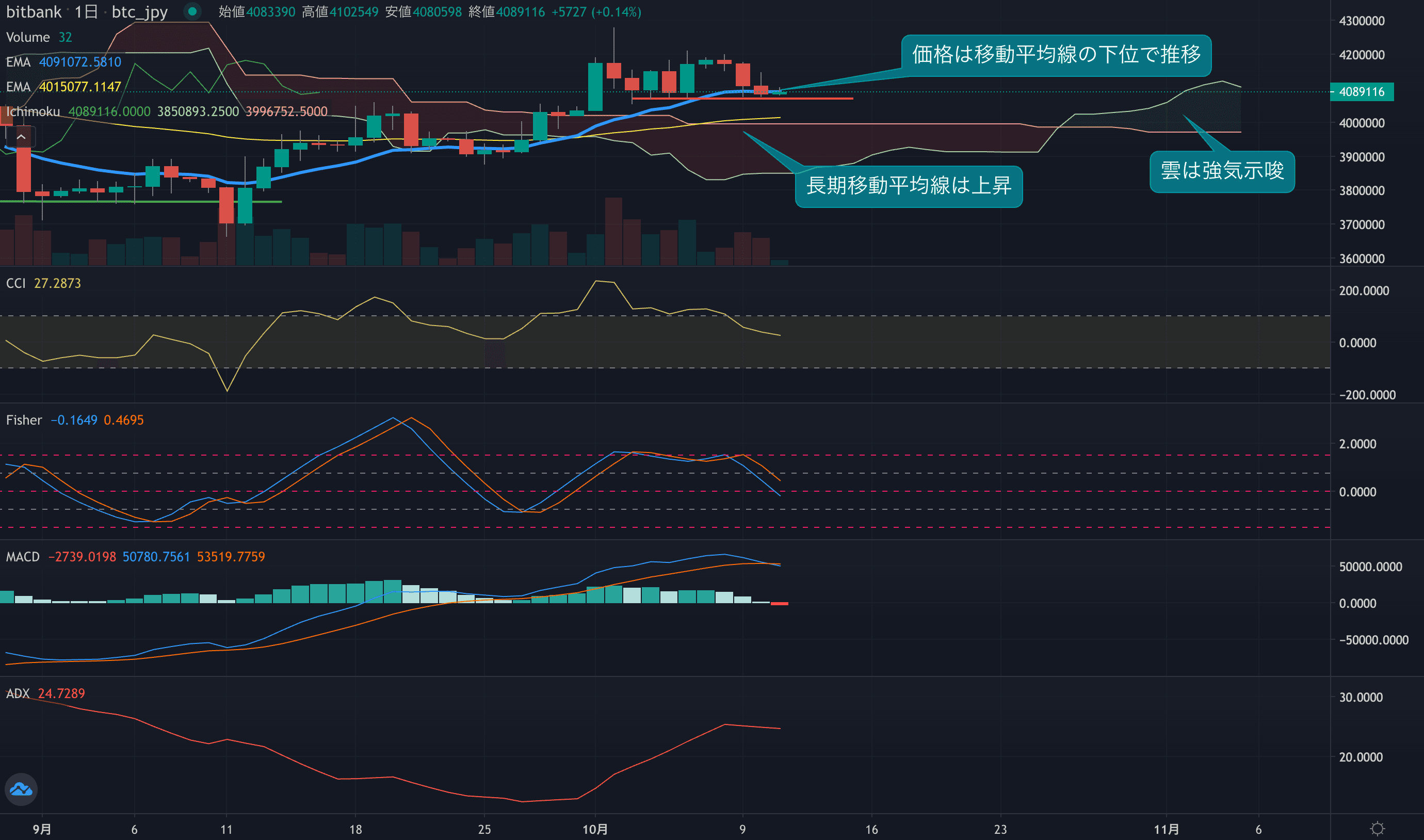Click the MACD indicator label

(23, 557)
